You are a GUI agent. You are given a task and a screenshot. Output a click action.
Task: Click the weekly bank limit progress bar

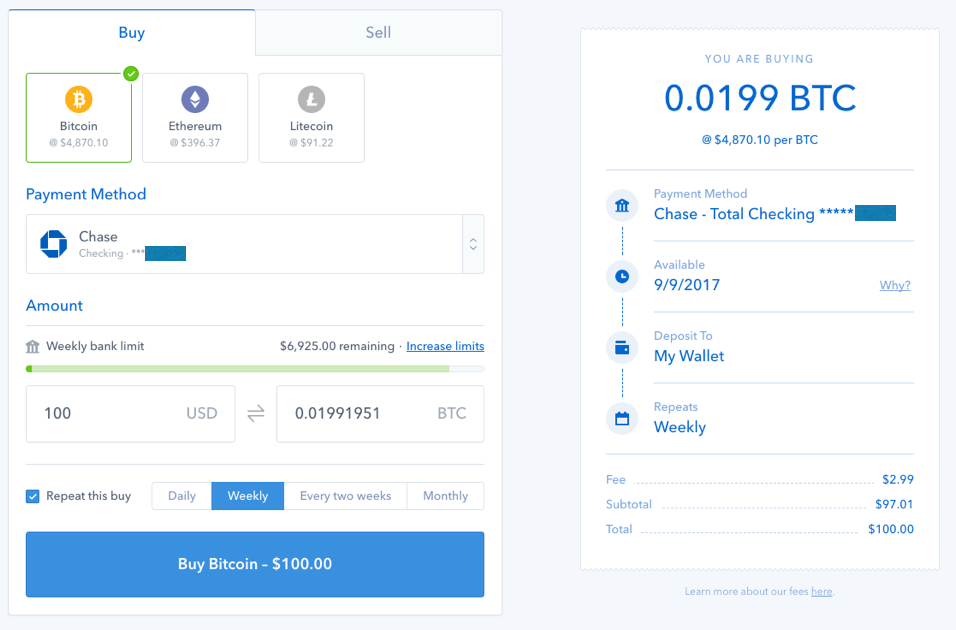255,369
